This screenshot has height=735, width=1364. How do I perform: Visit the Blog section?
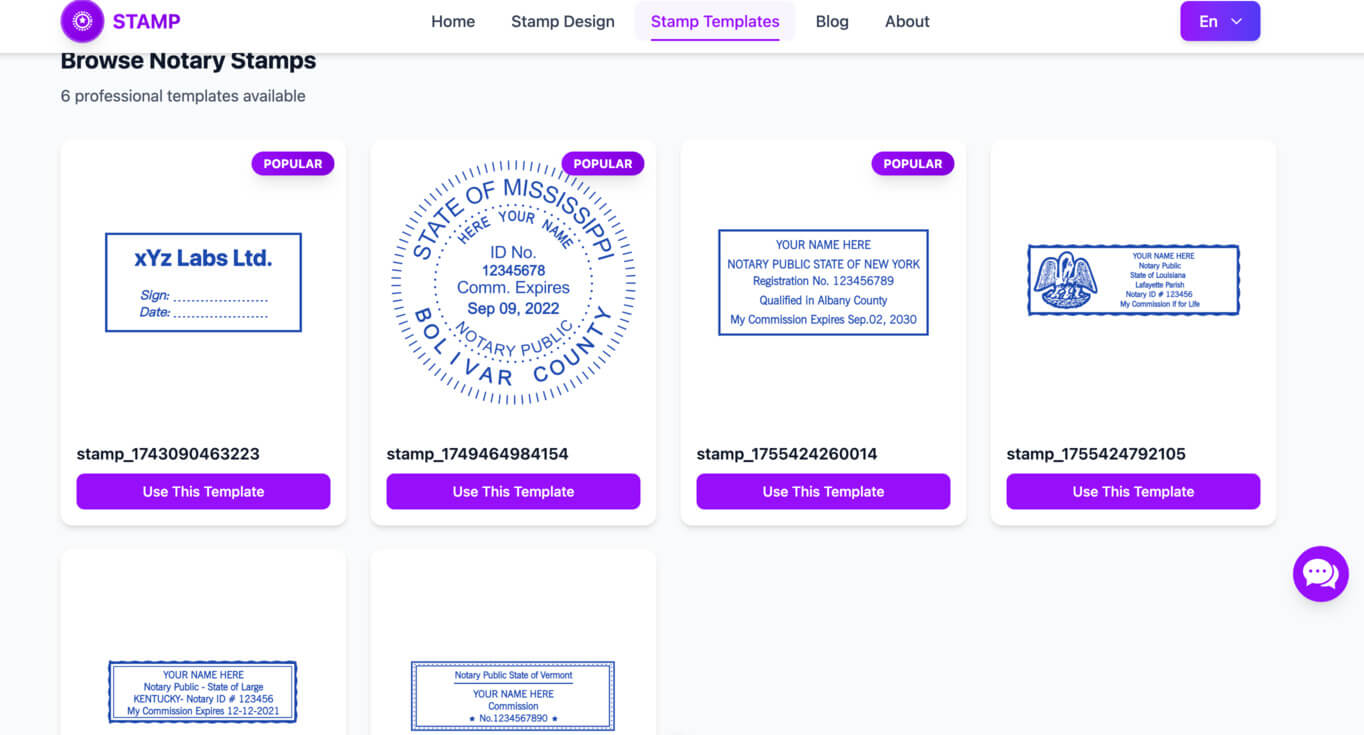click(832, 21)
